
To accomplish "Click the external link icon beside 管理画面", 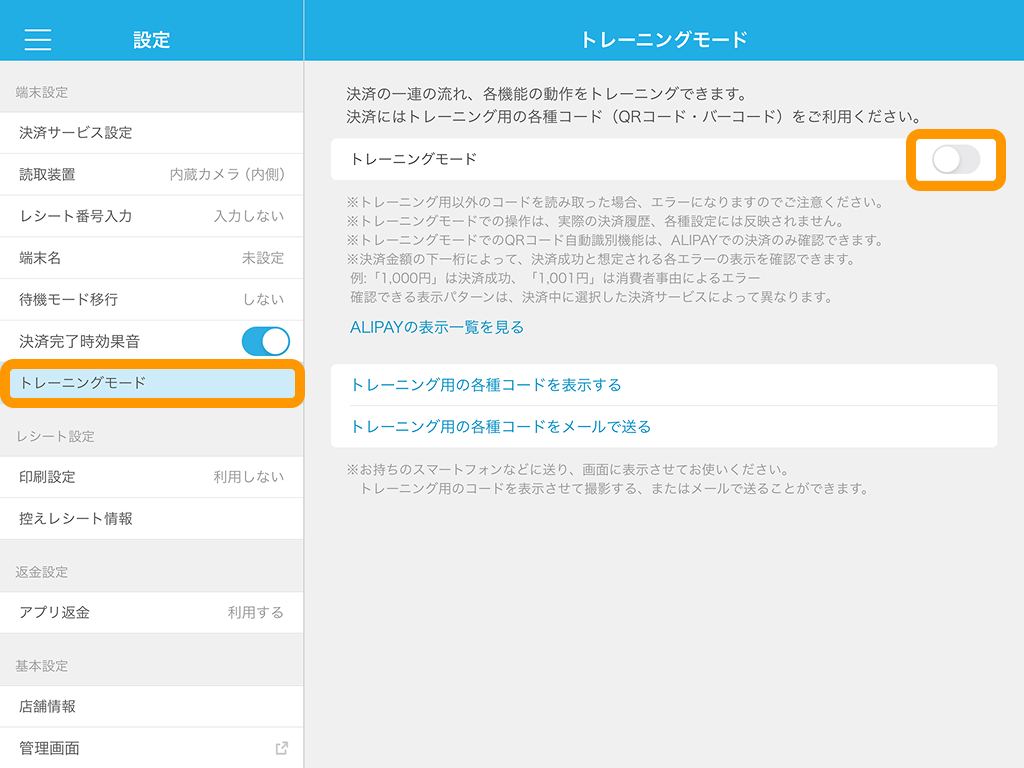I will pyautogui.click(x=281, y=748).
